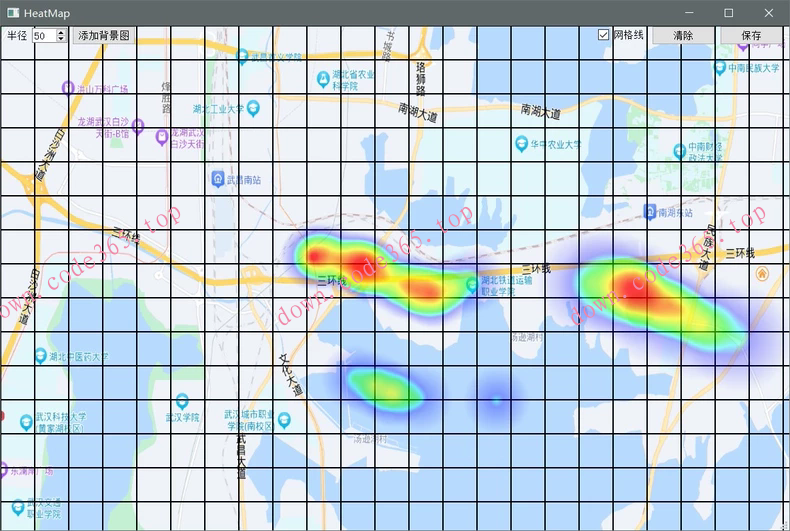Click the 华中农业大学 school marker icon
Image resolution: width=790 pixels, height=531 pixels.
(x=521, y=144)
